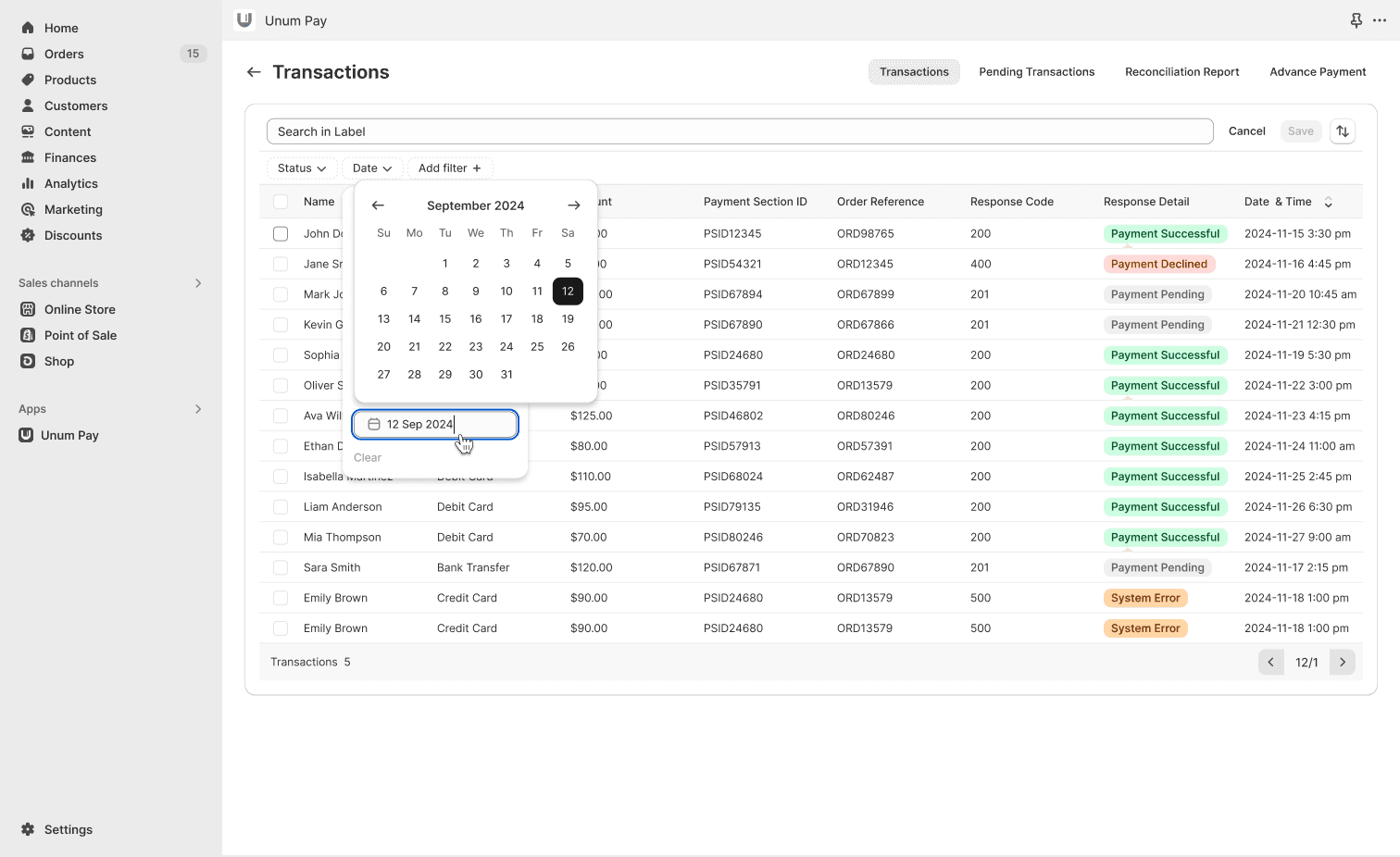The height and width of the screenshot is (857, 1400).
Task: Collapse the Date filter dropdown
Action: pyautogui.click(x=372, y=168)
